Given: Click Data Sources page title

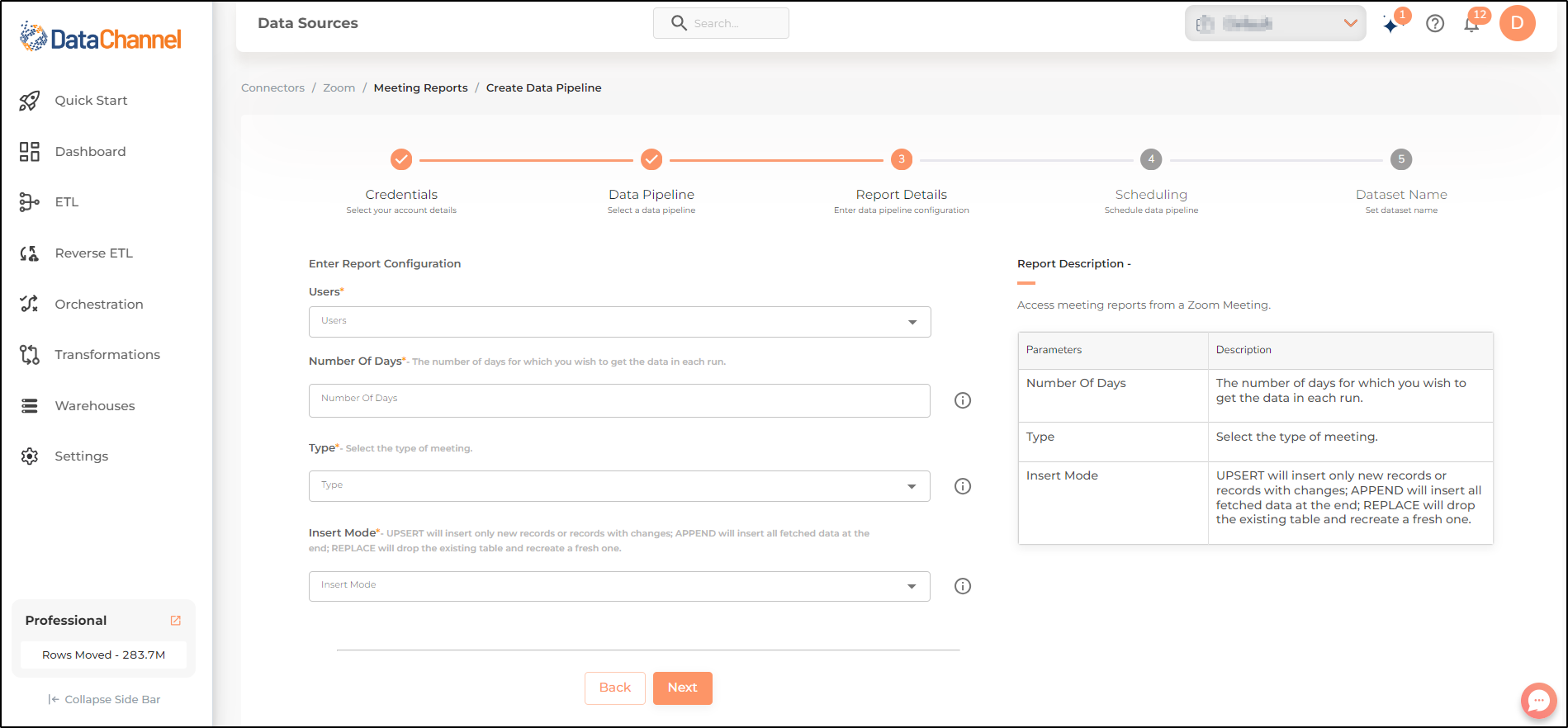Looking at the screenshot, I should click(308, 23).
